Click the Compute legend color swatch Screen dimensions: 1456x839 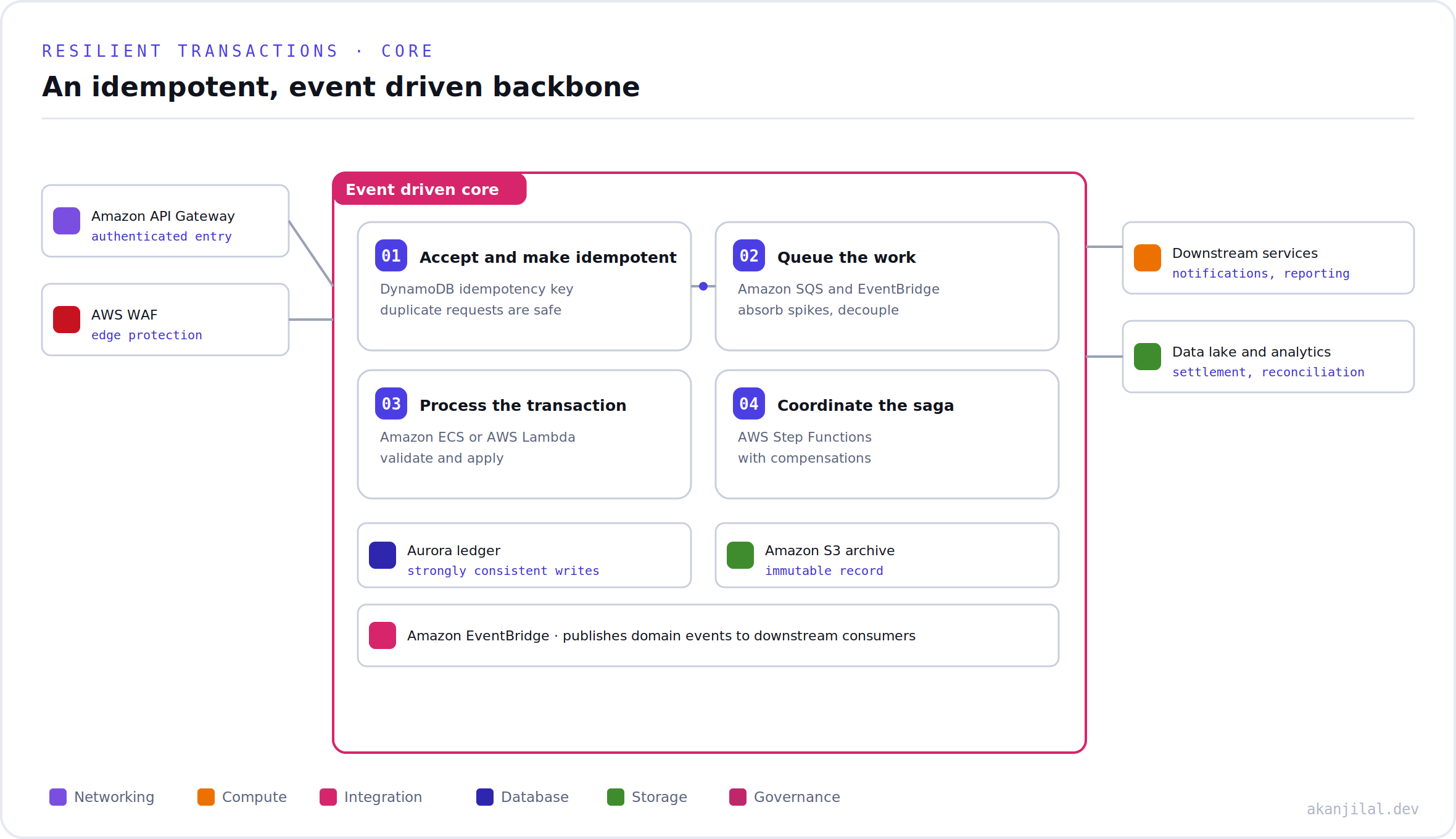[206, 797]
